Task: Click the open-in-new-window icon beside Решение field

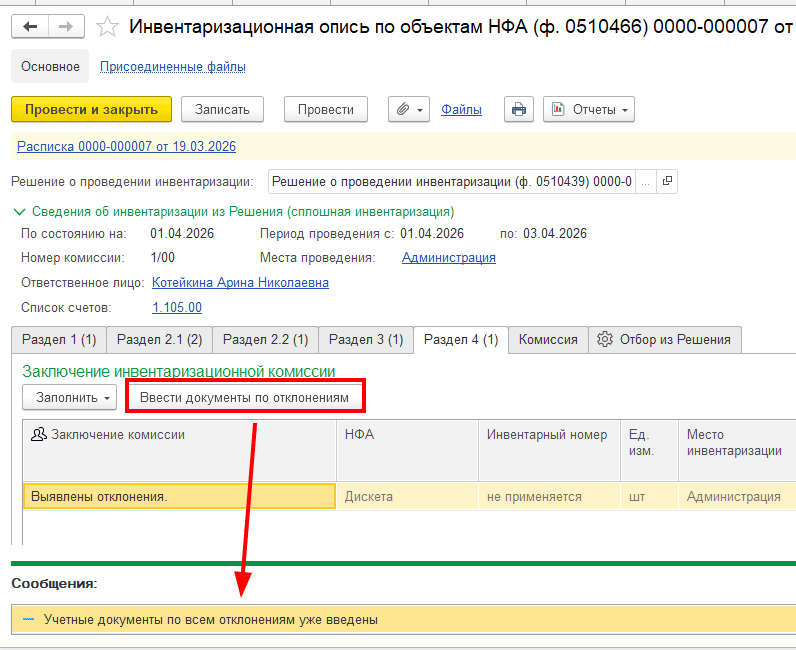Action: click(667, 181)
